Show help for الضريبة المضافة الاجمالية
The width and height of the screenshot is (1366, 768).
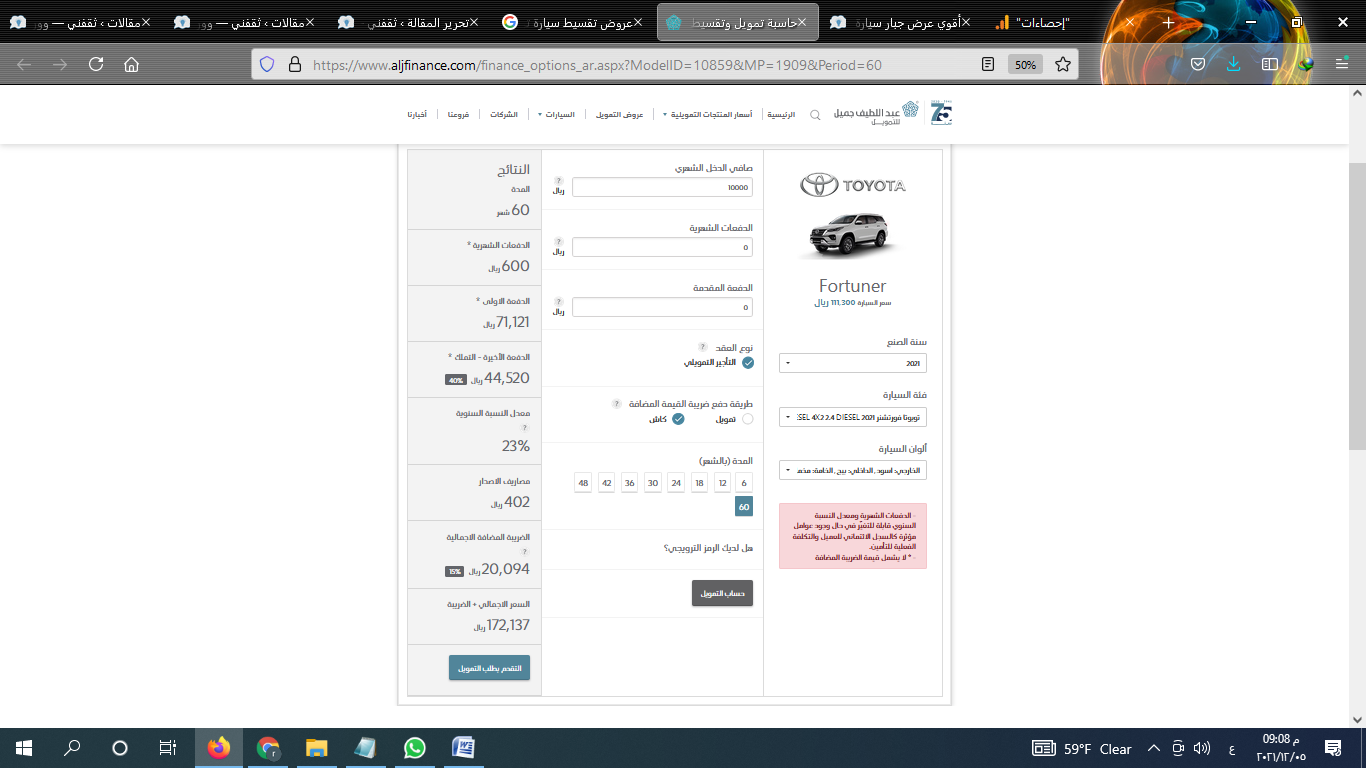coord(525,551)
